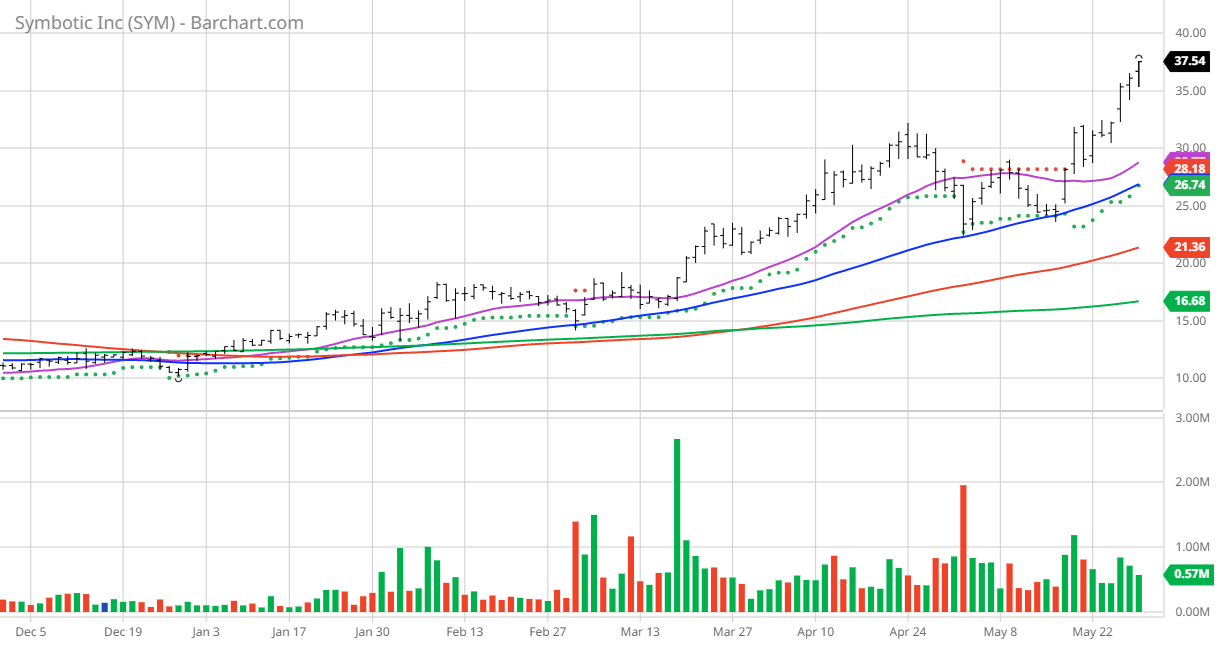This screenshot has width=1219, height=645.
Task: Select the Feb 13 date label
Action: [465, 632]
